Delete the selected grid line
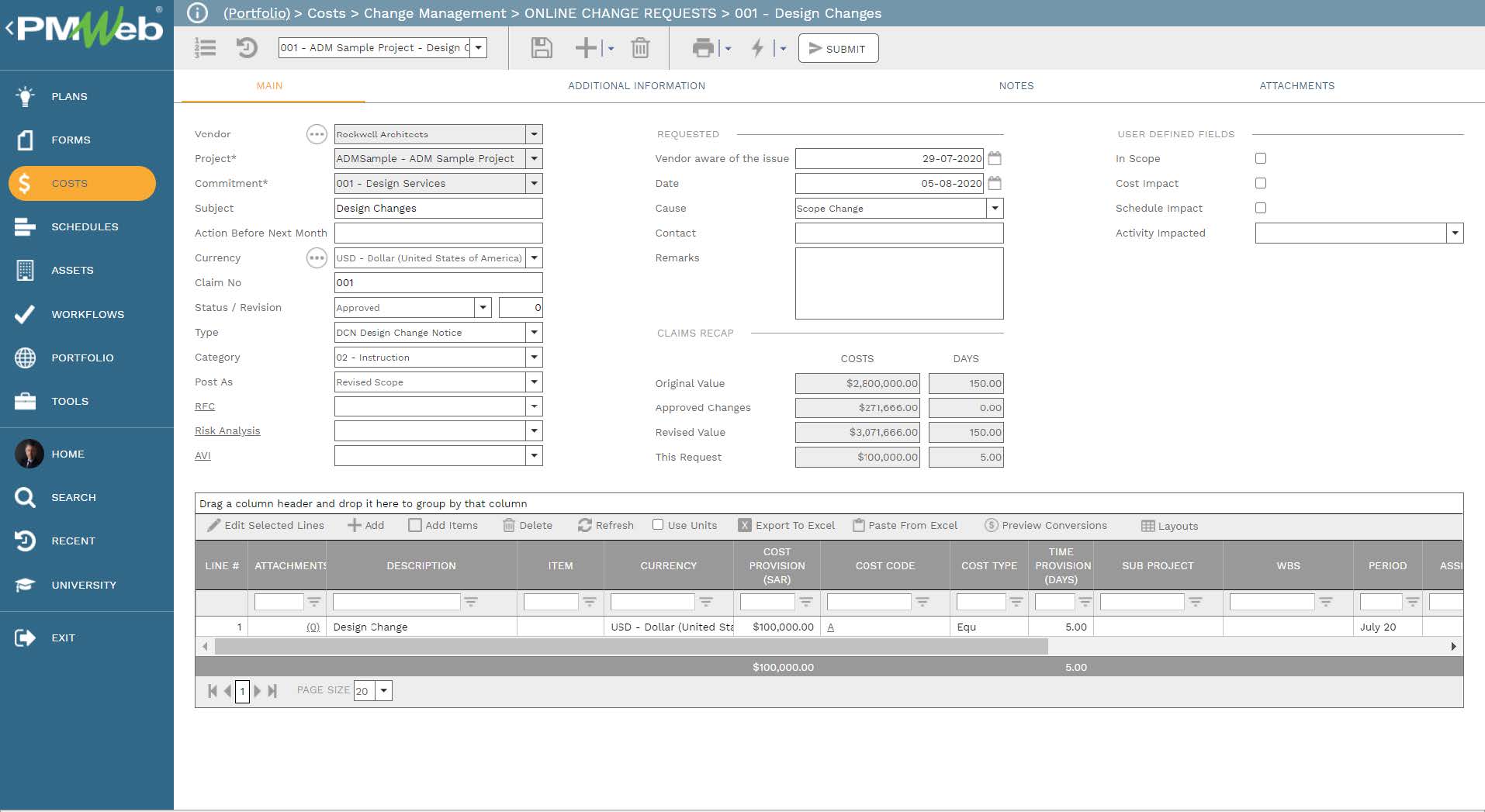The height and width of the screenshot is (812, 1485). pos(528,525)
